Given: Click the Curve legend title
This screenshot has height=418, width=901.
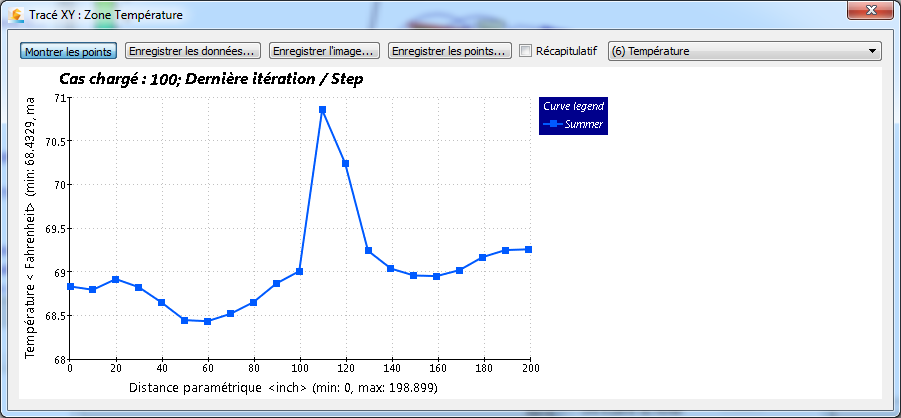Looking at the screenshot, I should point(573,106).
